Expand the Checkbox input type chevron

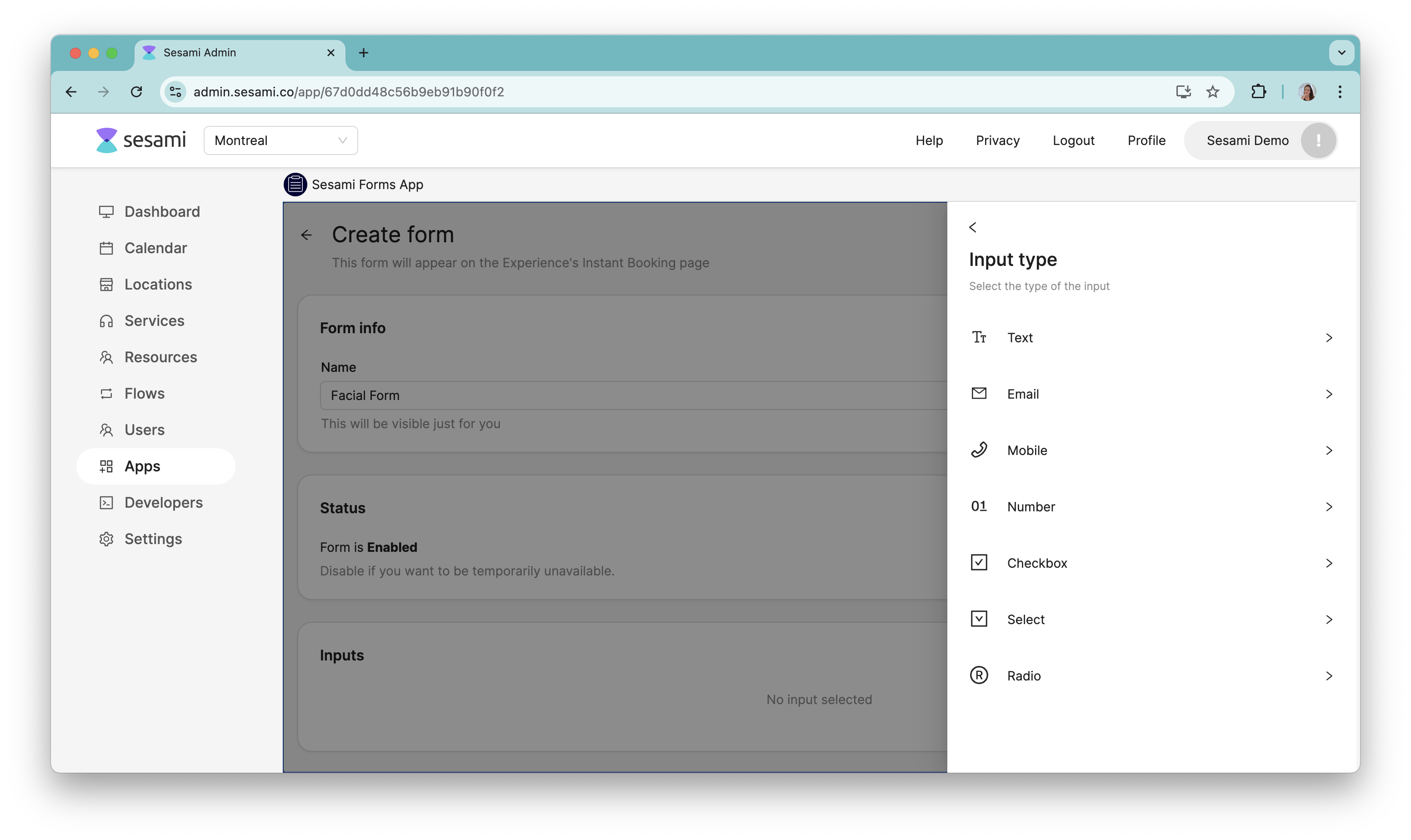click(1329, 563)
